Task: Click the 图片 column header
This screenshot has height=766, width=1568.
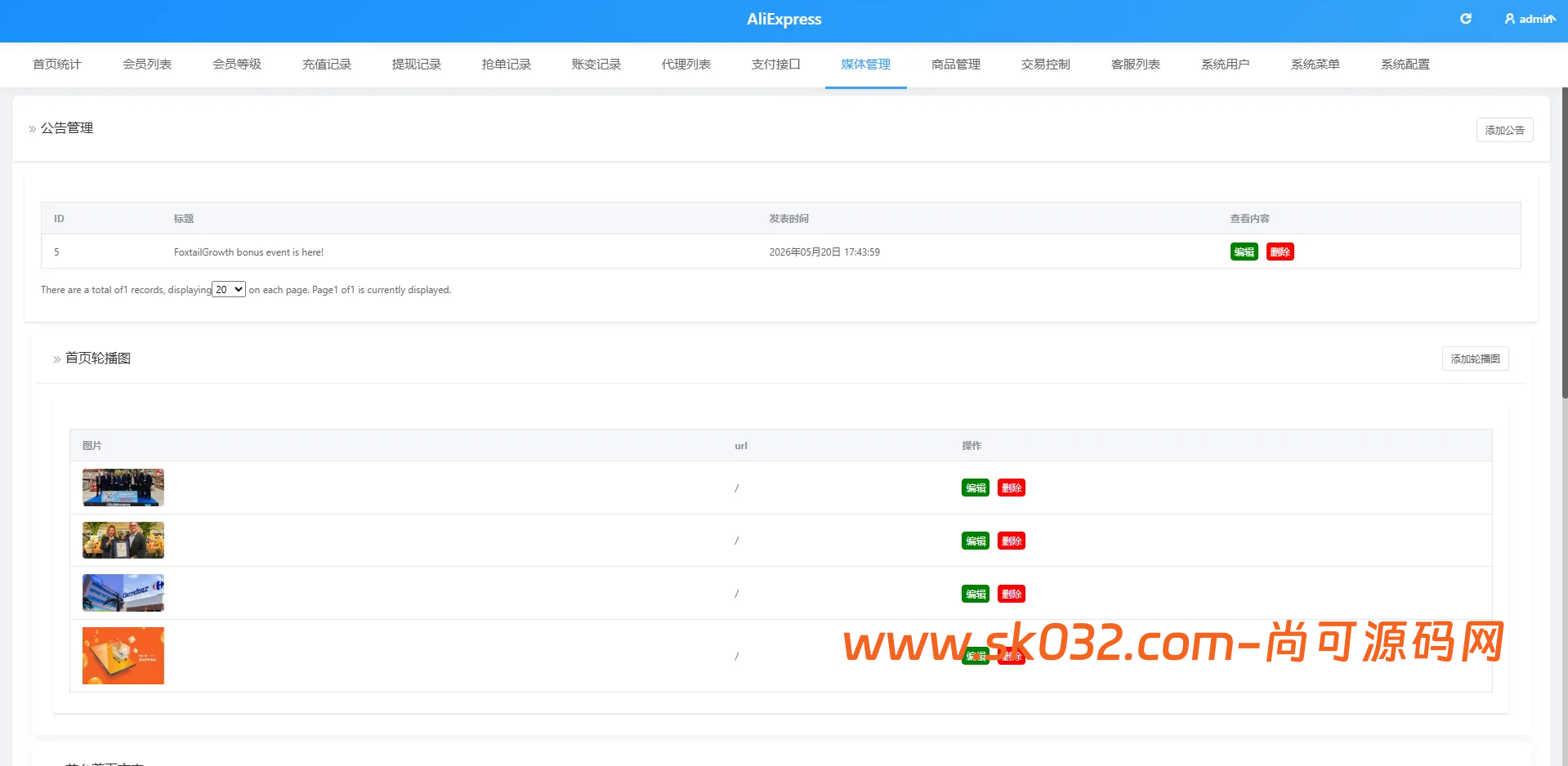Action: click(x=92, y=446)
